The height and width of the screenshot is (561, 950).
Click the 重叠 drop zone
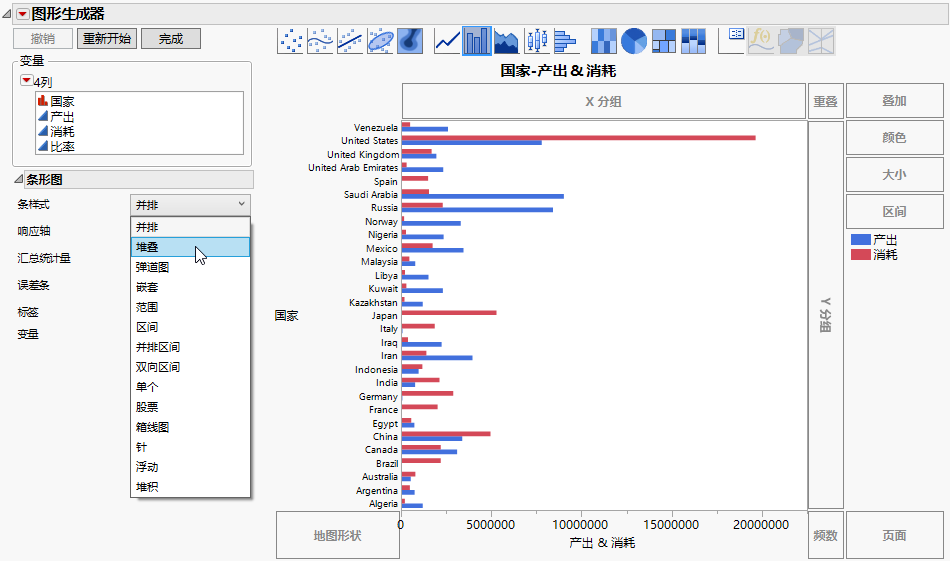pyautogui.click(x=825, y=101)
